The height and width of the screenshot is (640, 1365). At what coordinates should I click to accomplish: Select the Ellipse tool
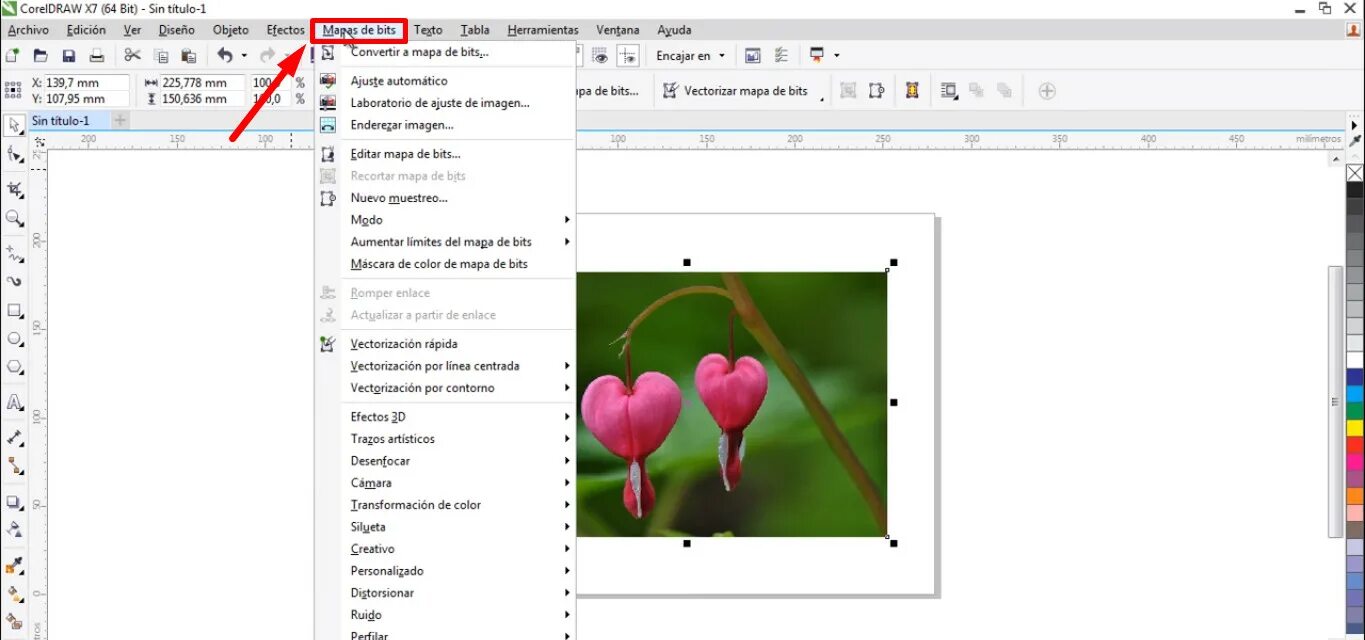coord(15,339)
